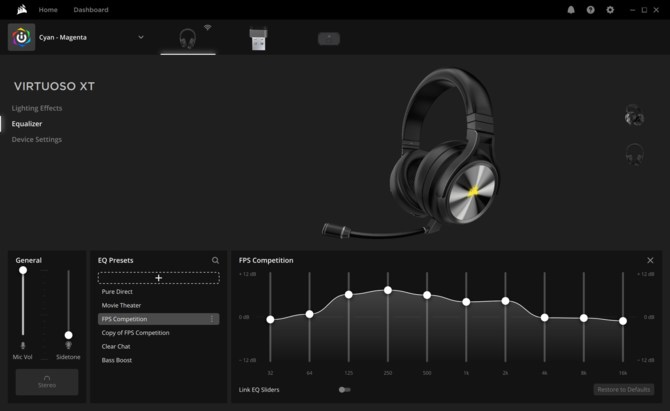Close the FPS Competition equalizer panel
Screen dimensions: 670x411
(x=650, y=260)
